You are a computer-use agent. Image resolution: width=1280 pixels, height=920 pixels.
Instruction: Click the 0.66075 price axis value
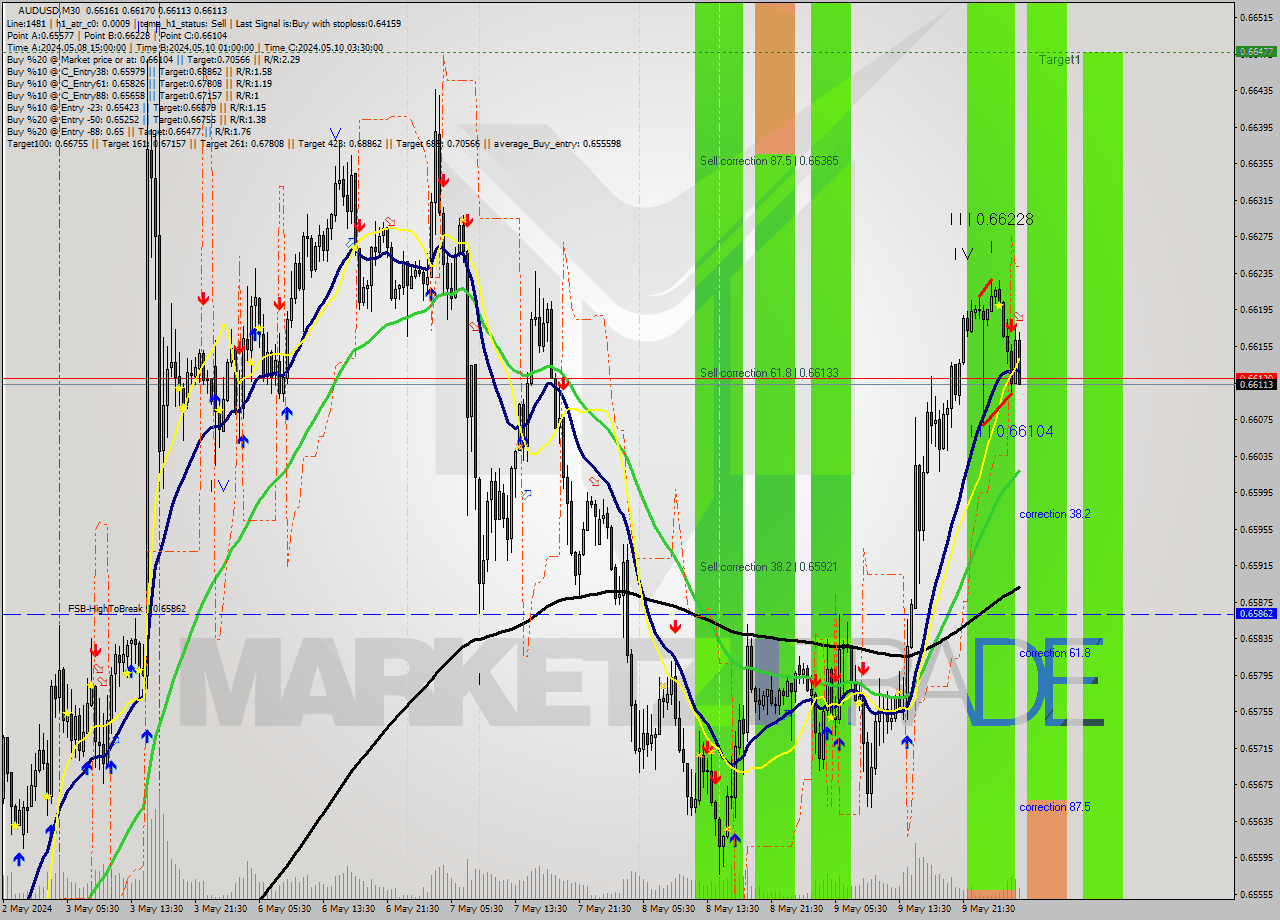point(1256,420)
